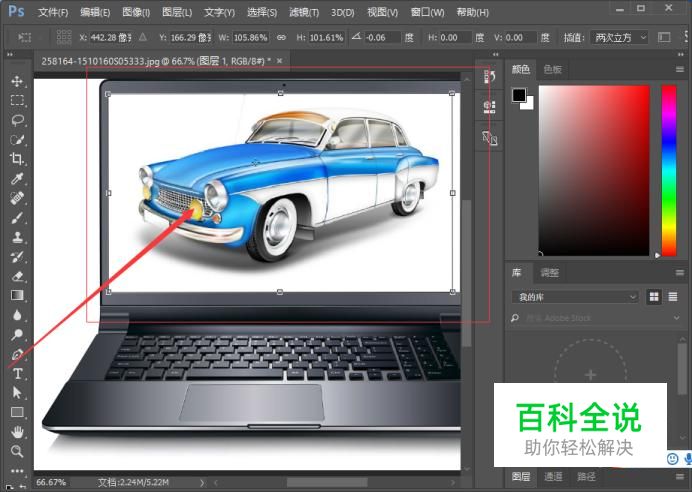Open the Color panel options menu
Image resolution: width=692 pixels, height=492 pixels.
[680, 69]
